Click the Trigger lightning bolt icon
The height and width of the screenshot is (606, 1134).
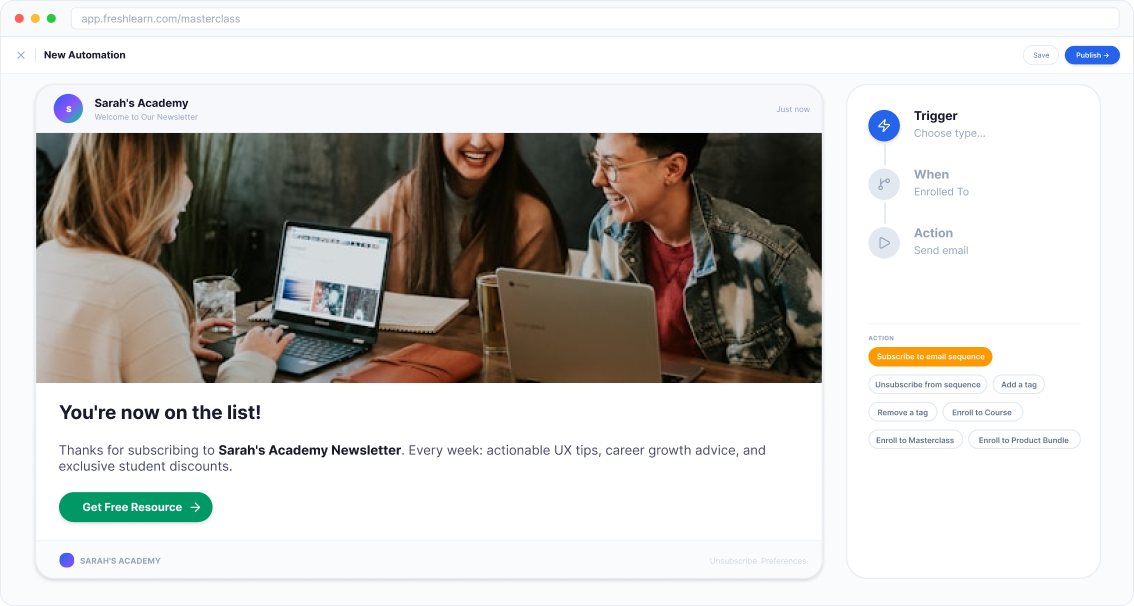884,125
